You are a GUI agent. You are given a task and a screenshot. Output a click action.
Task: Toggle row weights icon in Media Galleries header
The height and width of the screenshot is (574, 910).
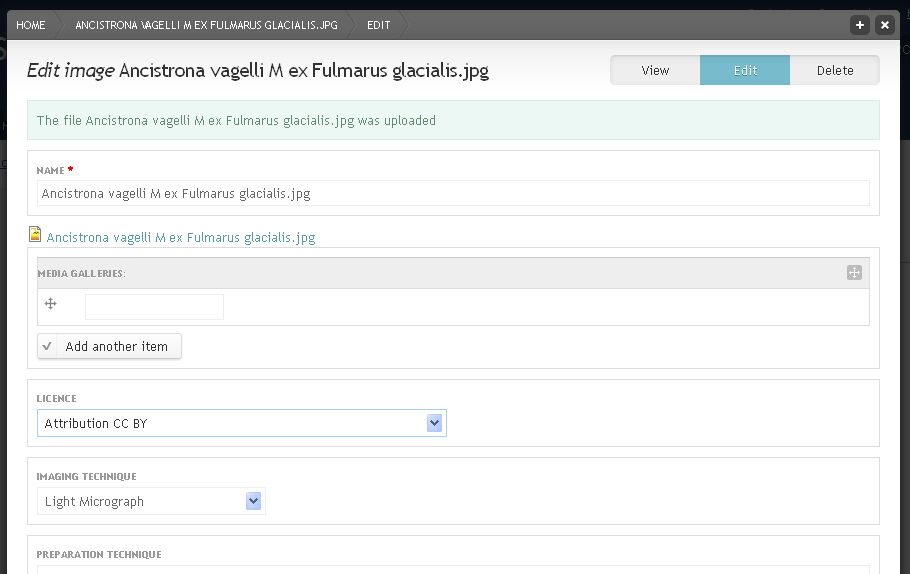(854, 273)
